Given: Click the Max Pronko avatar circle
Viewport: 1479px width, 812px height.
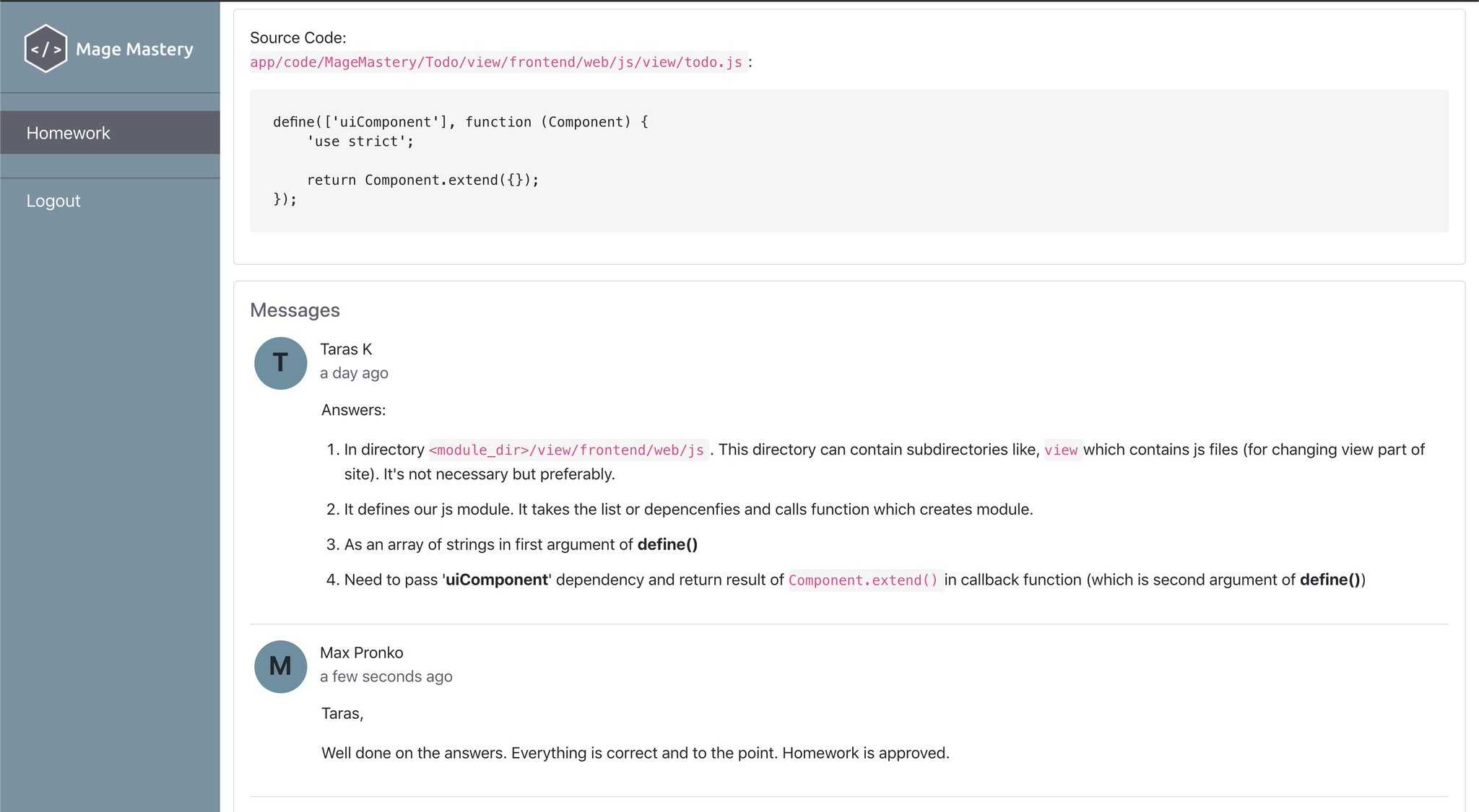Looking at the screenshot, I should pyautogui.click(x=280, y=666).
